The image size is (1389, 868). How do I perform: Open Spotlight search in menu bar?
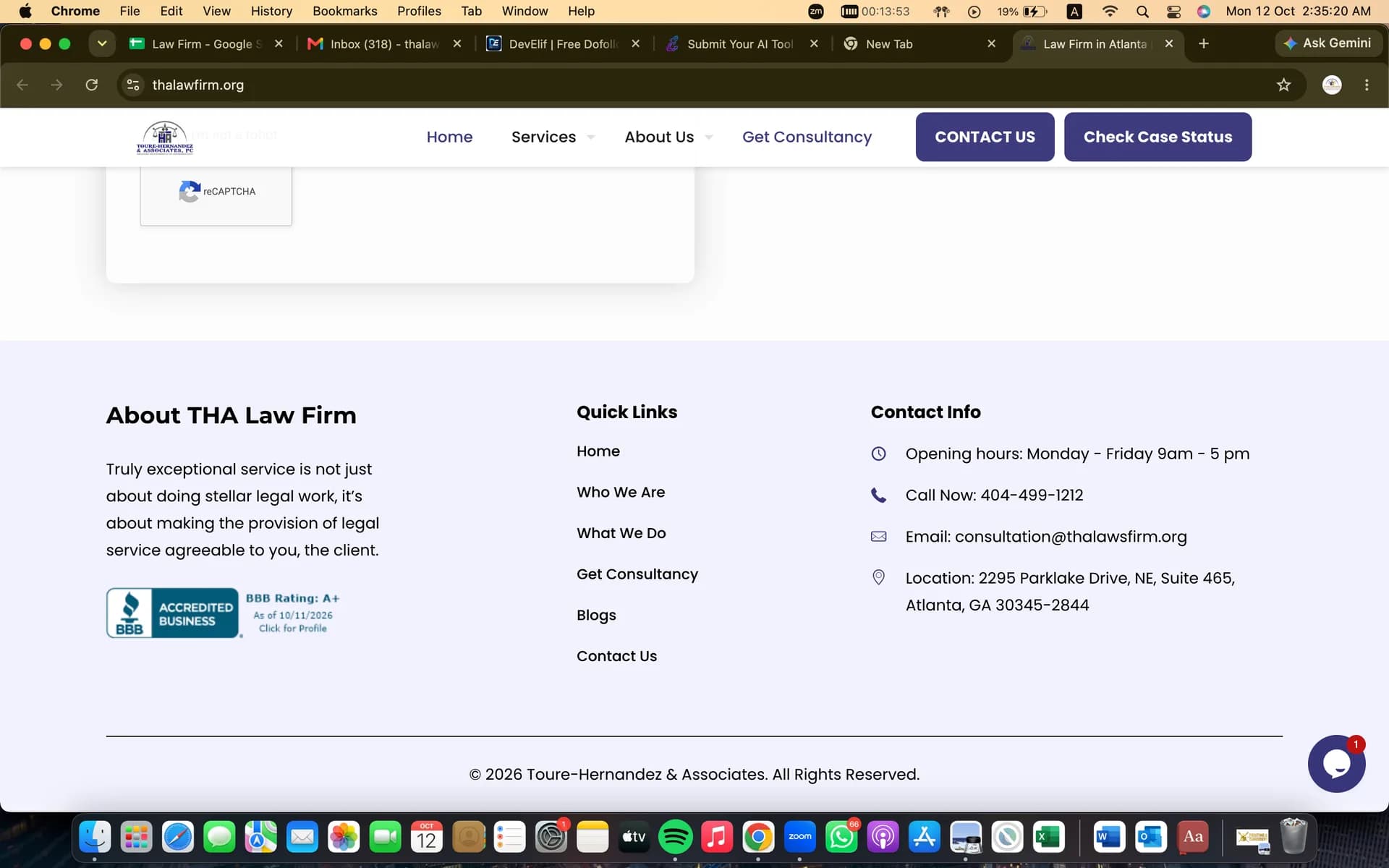(1142, 11)
